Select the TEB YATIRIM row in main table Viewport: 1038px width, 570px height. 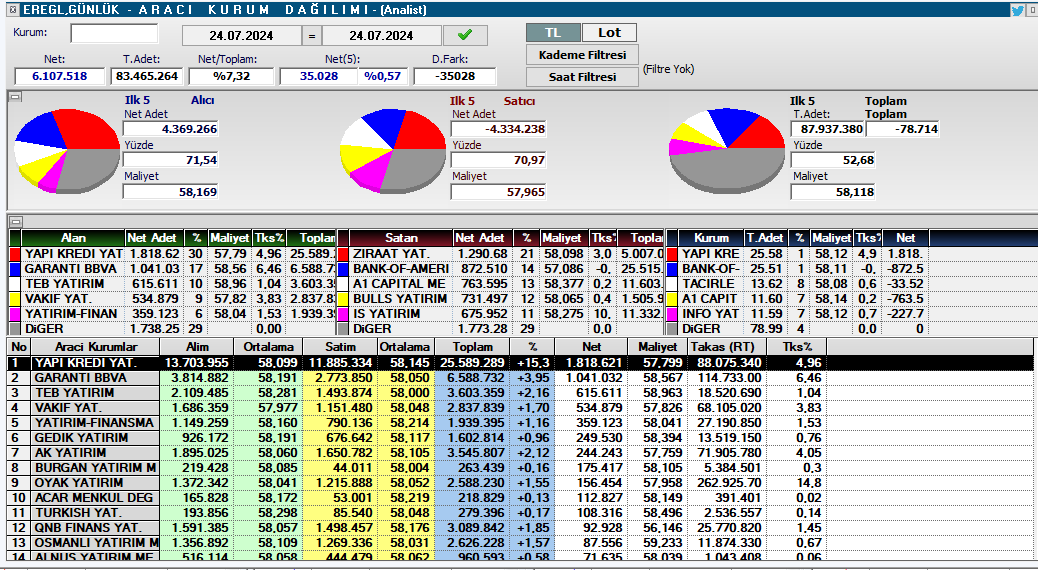(x=520, y=393)
